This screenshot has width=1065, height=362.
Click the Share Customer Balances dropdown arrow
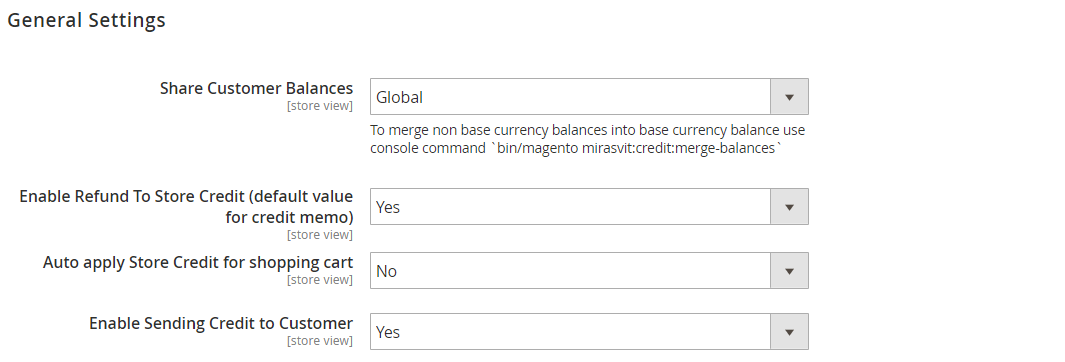(x=789, y=97)
